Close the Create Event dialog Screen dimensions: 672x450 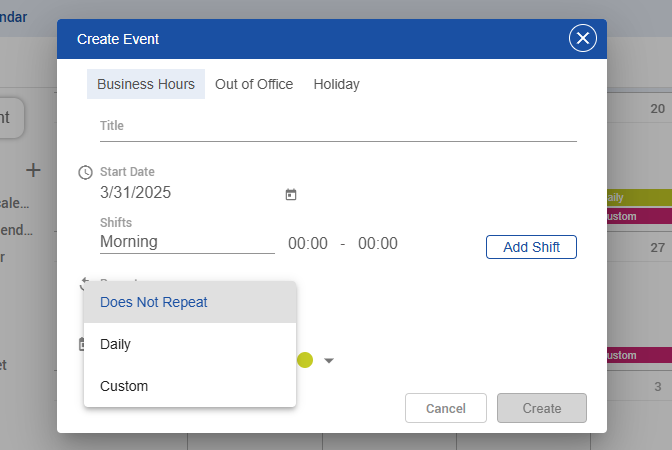[583, 39]
